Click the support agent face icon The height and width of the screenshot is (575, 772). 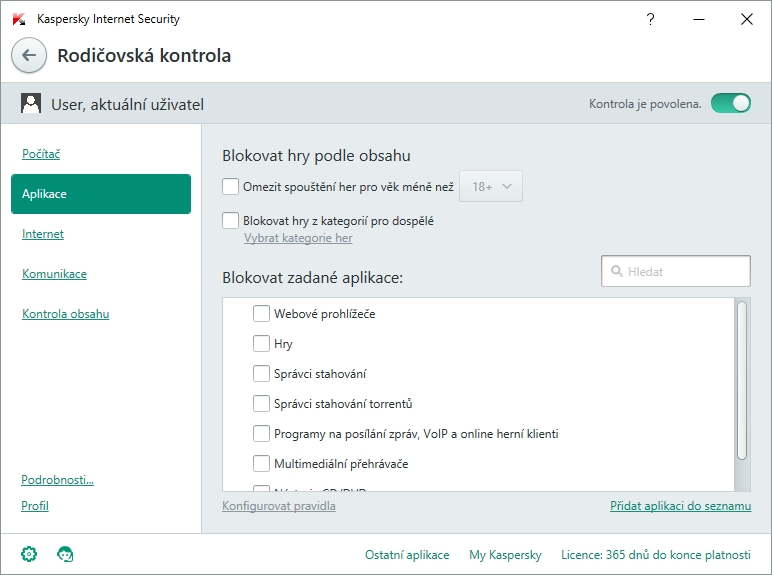tap(65, 554)
